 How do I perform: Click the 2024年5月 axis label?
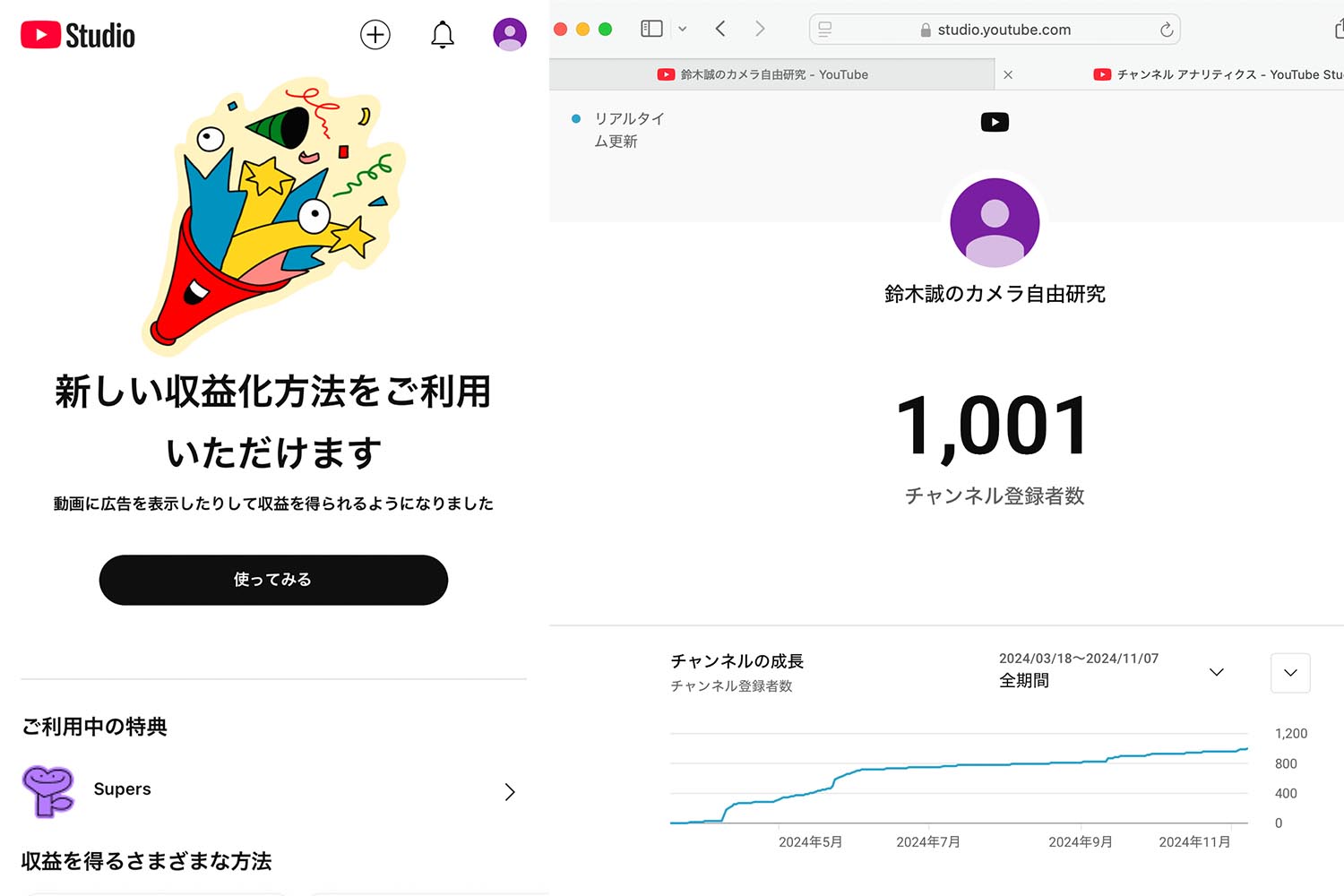click(x=810, y=842)
